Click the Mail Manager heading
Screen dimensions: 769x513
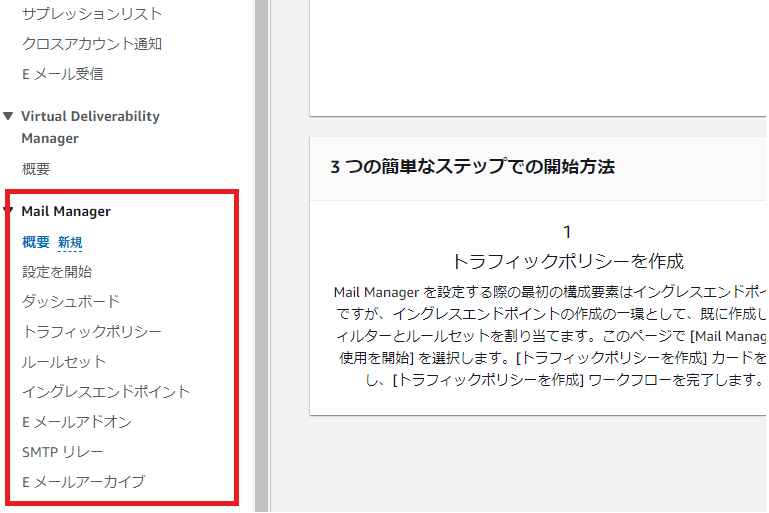tap(66, 211)
